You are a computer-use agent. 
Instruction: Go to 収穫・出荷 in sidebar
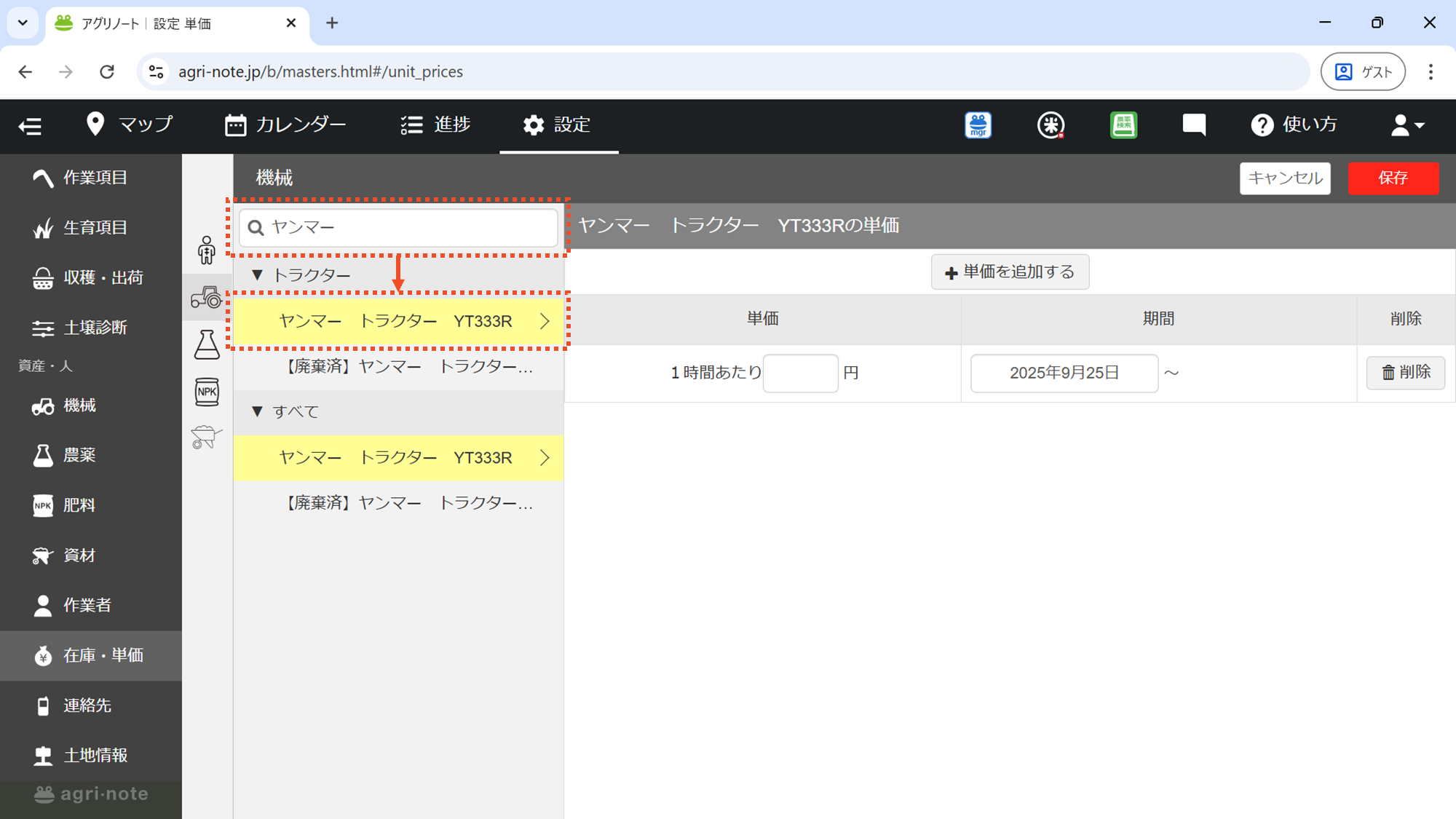pos(91,277)
